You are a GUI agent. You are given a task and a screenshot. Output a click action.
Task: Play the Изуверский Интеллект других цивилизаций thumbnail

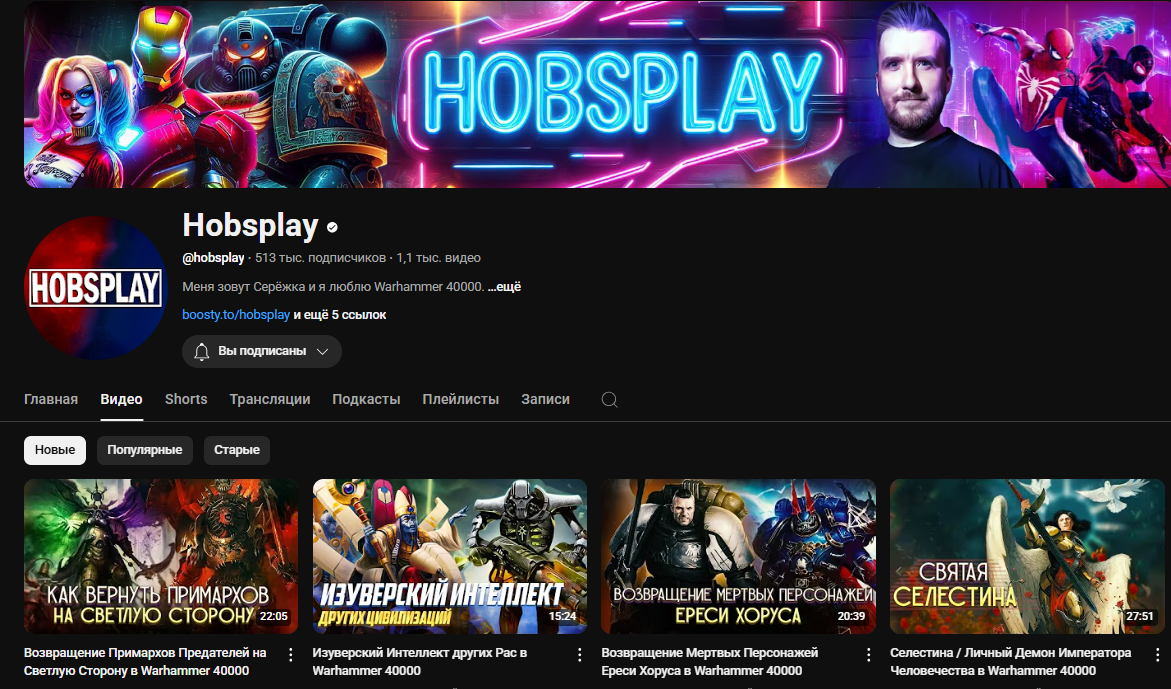pyautogui.click(x=450, y=556)
